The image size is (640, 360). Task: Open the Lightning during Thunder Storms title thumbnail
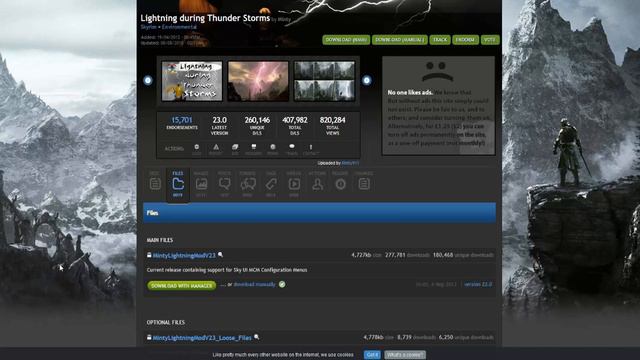(x=192, y=81)
